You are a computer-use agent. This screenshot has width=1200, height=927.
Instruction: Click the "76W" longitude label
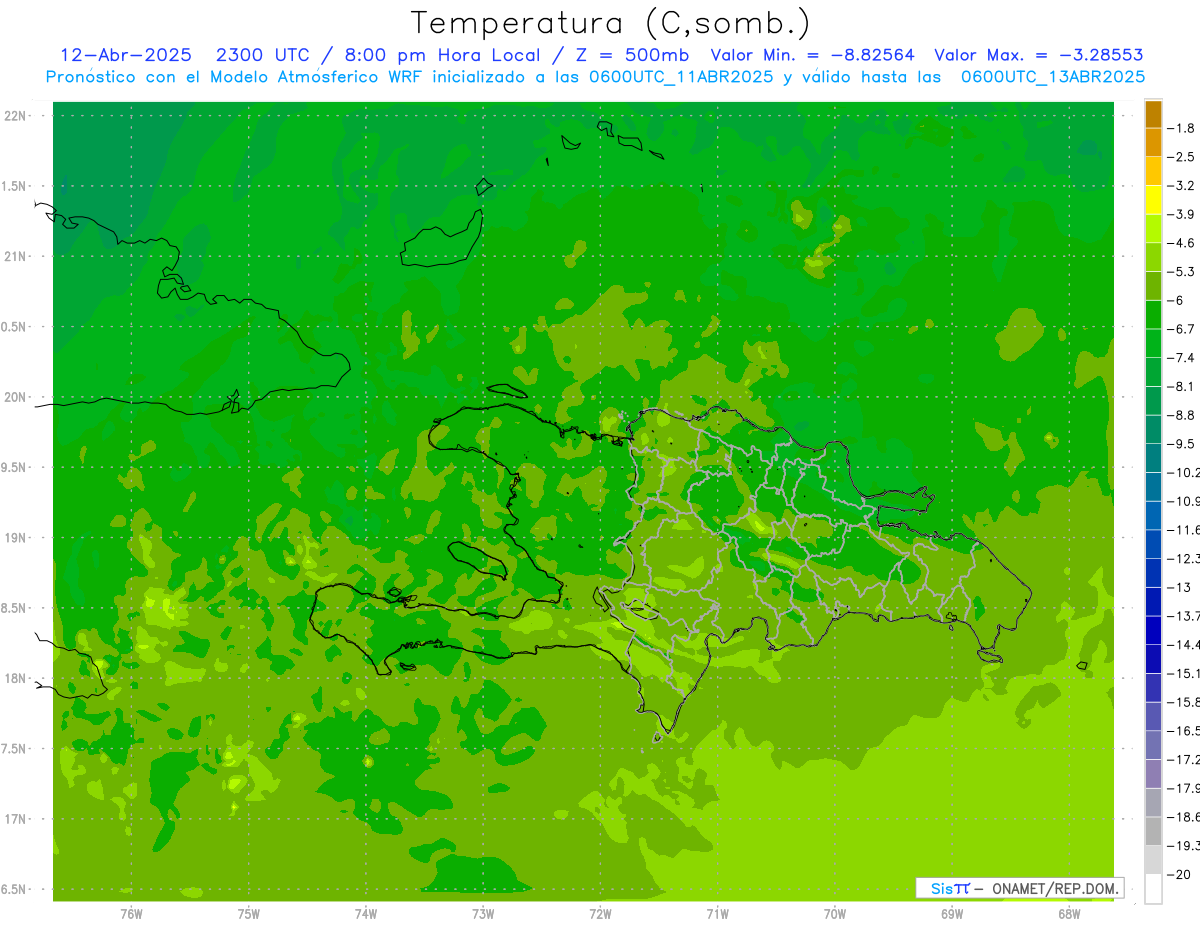[131, 913]
